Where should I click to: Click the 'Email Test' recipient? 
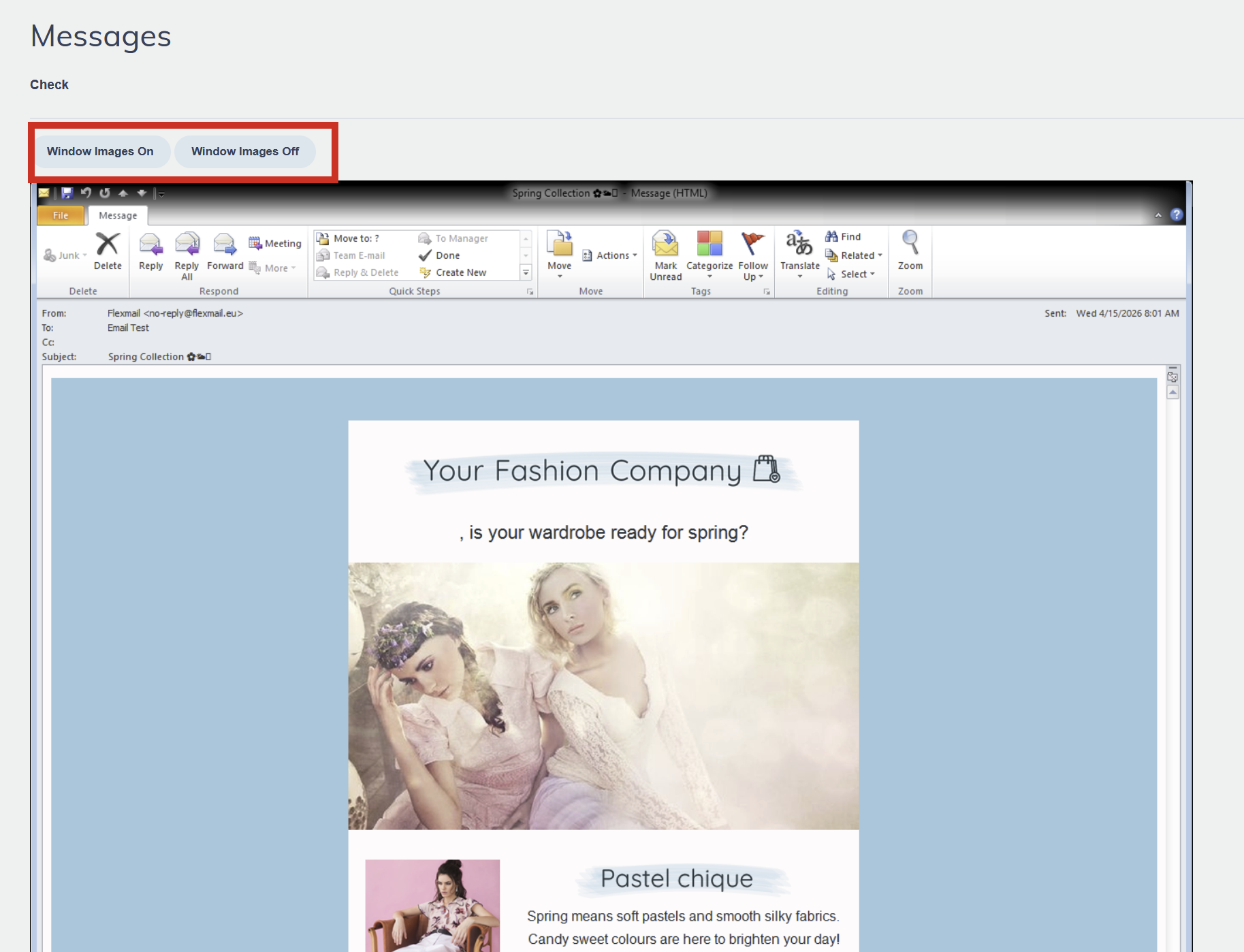point(128,328)
